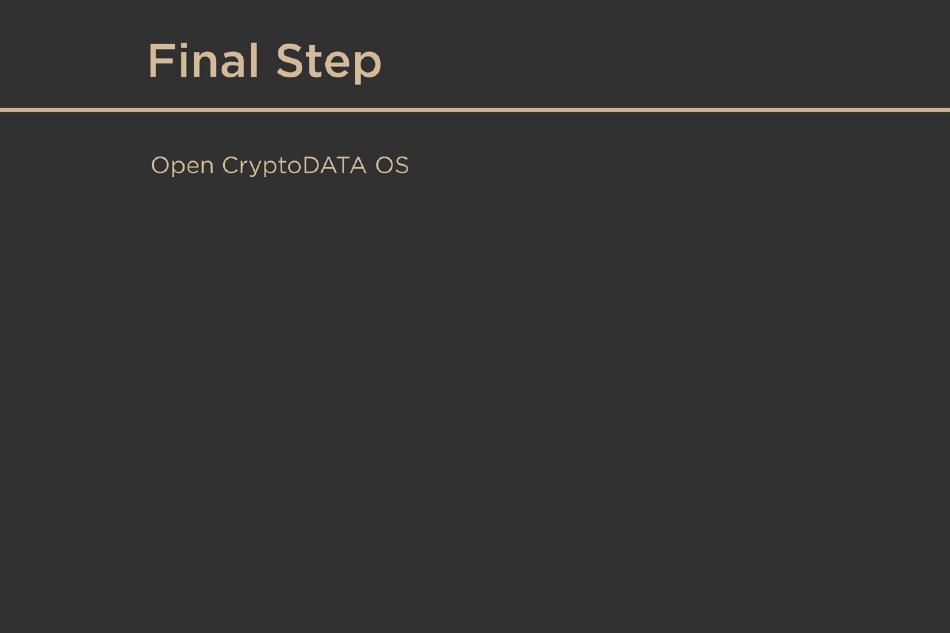The width and height of the screenshot is (950, 633).
Task: Click the gold horizontal divider line
Action: click(x=475, y=110)
